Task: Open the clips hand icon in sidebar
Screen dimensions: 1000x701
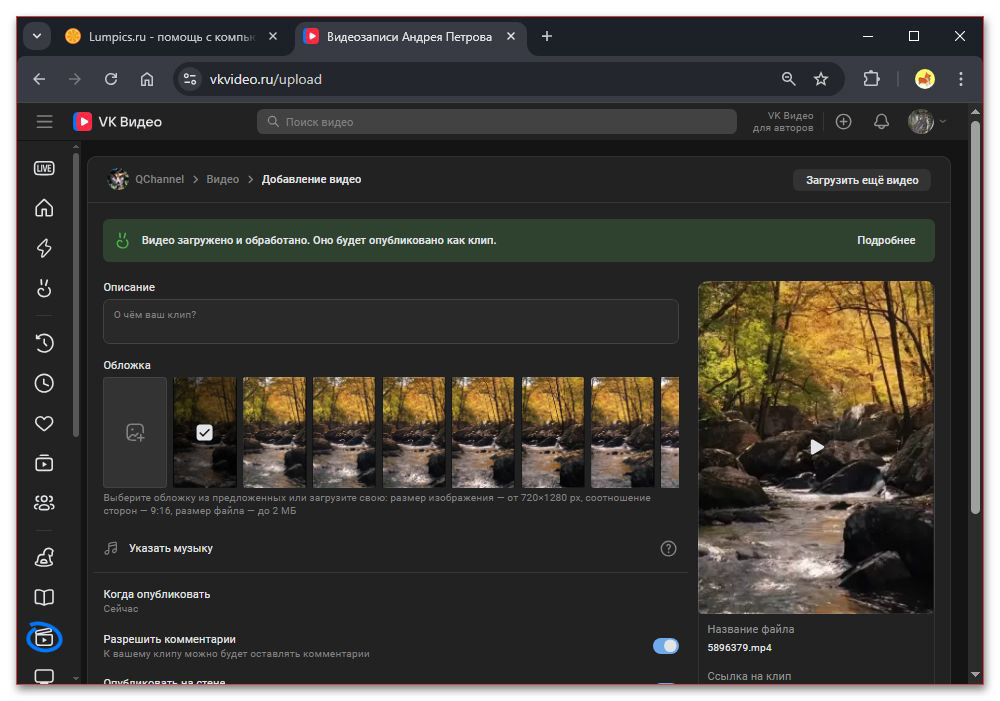Action: point(44,288)
